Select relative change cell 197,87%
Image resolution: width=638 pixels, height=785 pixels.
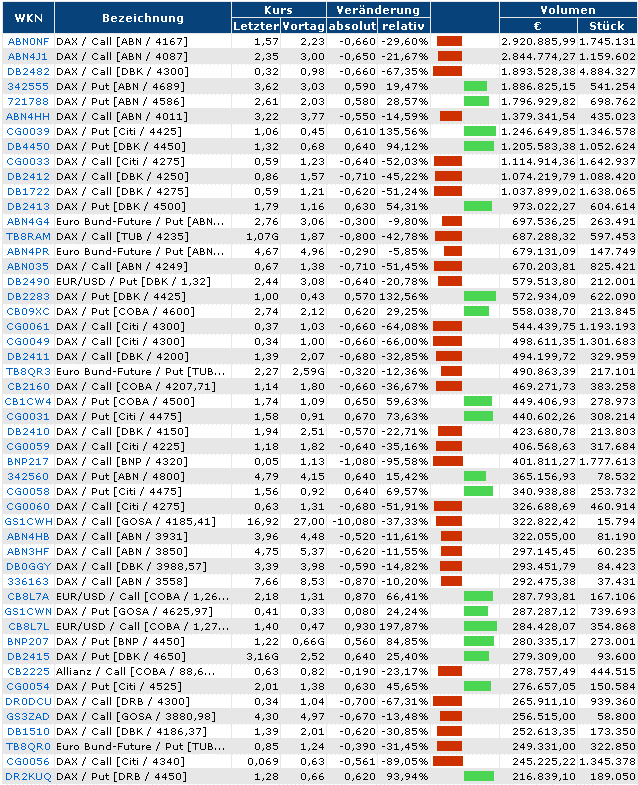pyautogui.click(x=404, y=627)
